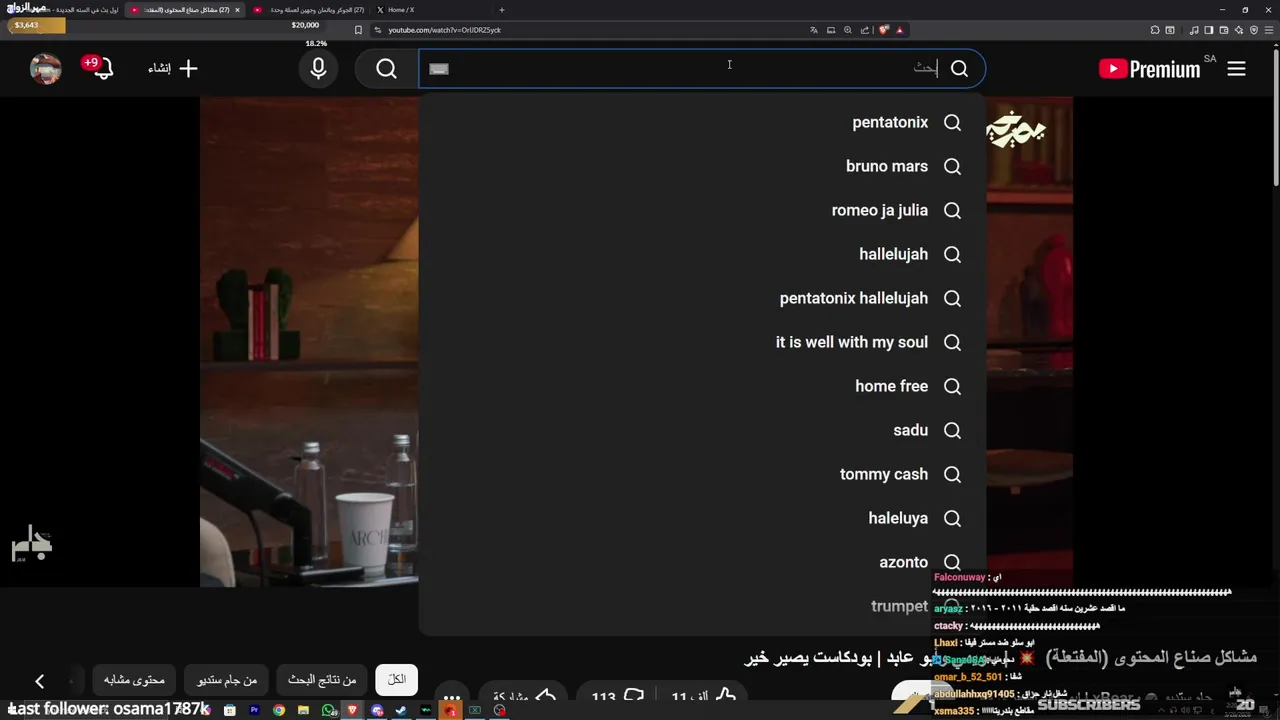Click the video player area
The width and height of the screenshot is (1280, 720).
(309, 342)
